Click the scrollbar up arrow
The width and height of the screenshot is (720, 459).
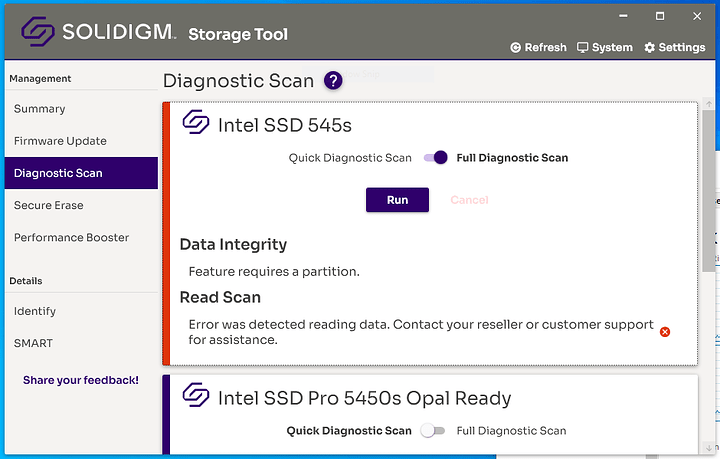pos(709,105)
